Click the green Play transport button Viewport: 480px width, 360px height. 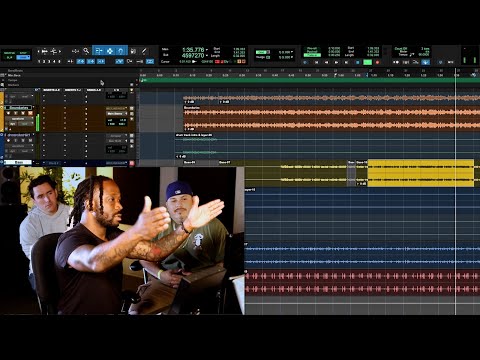[367, 62]
